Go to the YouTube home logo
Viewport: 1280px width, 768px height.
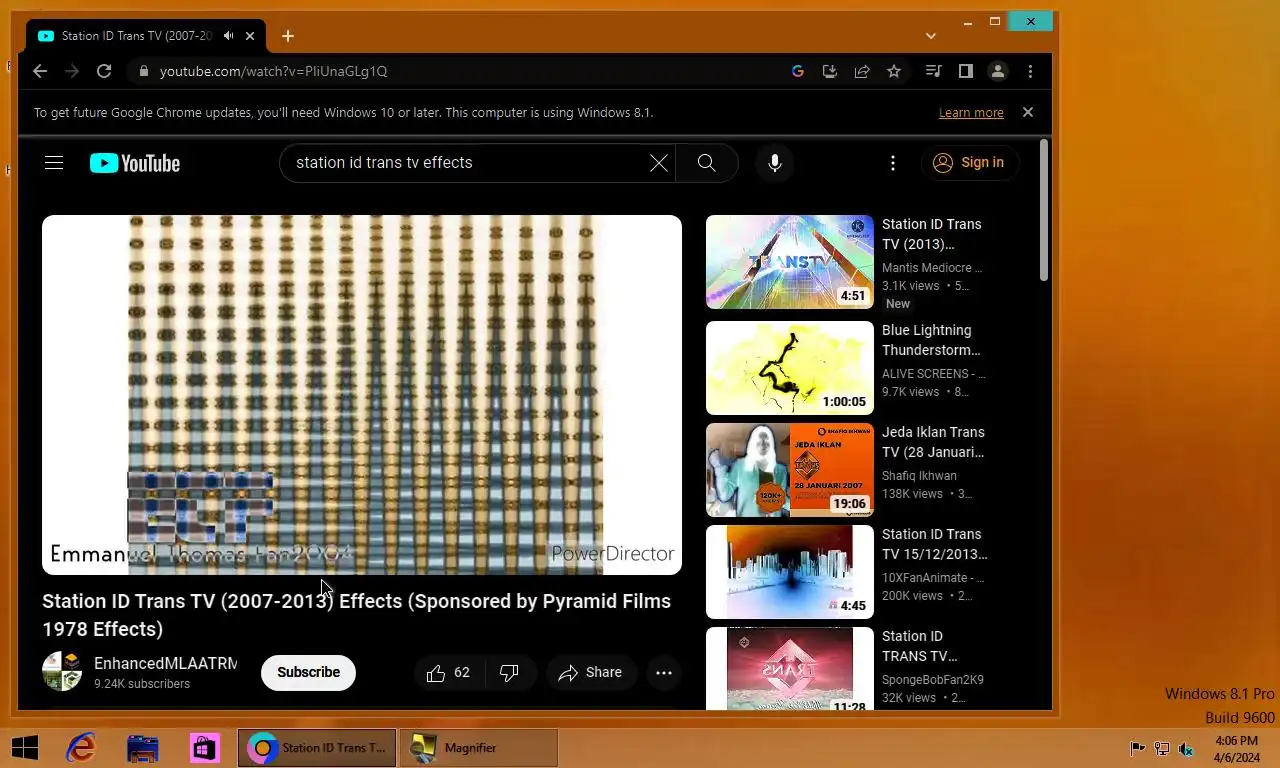pyautogui.click(x=135, y=163)
